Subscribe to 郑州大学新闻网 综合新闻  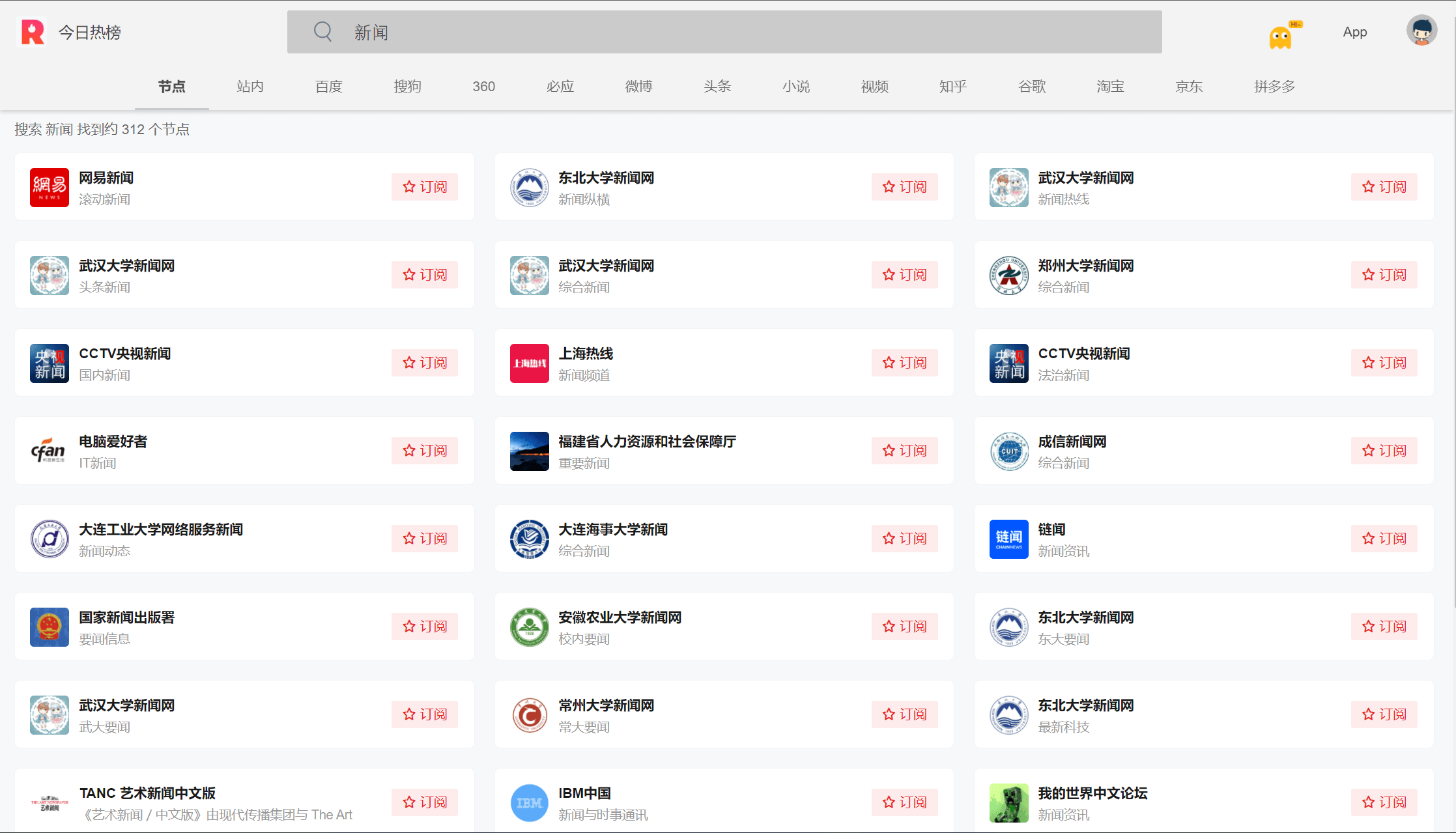1384,275
